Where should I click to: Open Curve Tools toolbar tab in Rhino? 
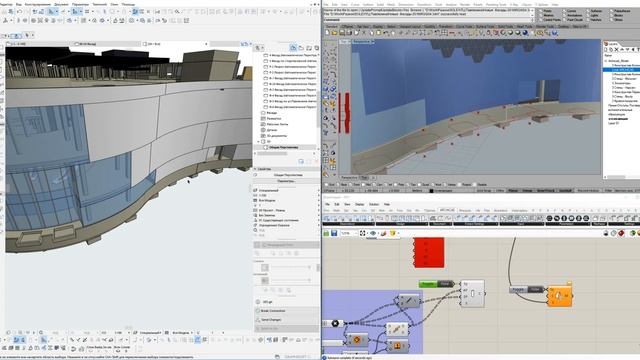tap(464, 26)
